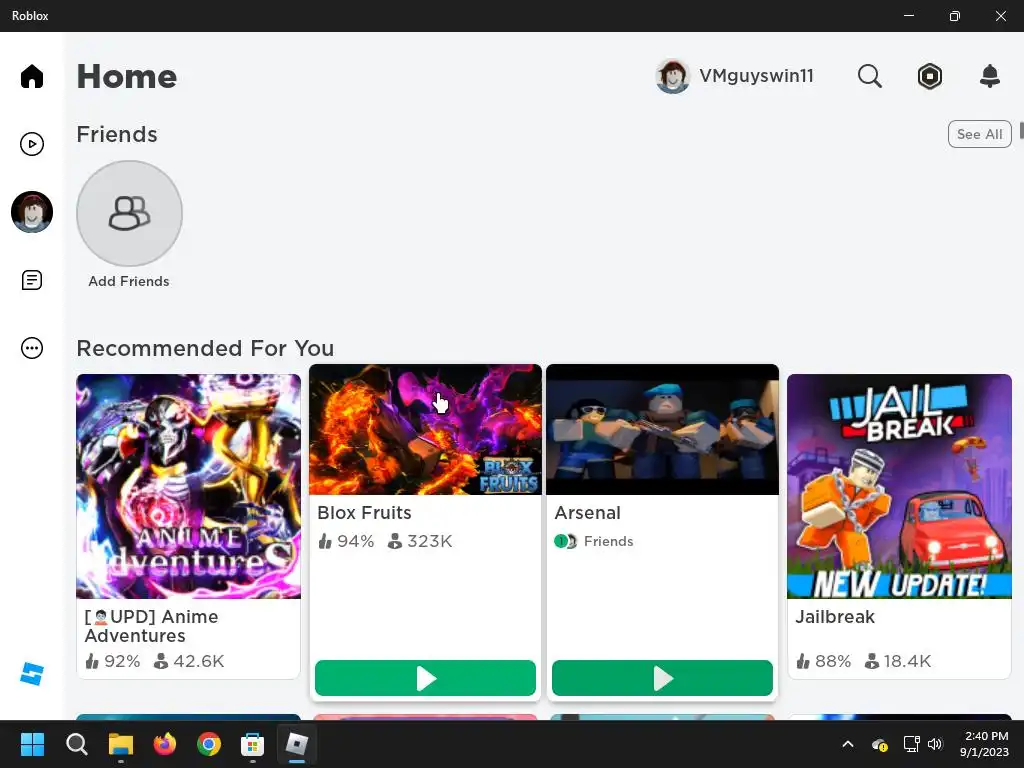Click Blox Fruits 323K player count
1024x768 pixels.
419,541
